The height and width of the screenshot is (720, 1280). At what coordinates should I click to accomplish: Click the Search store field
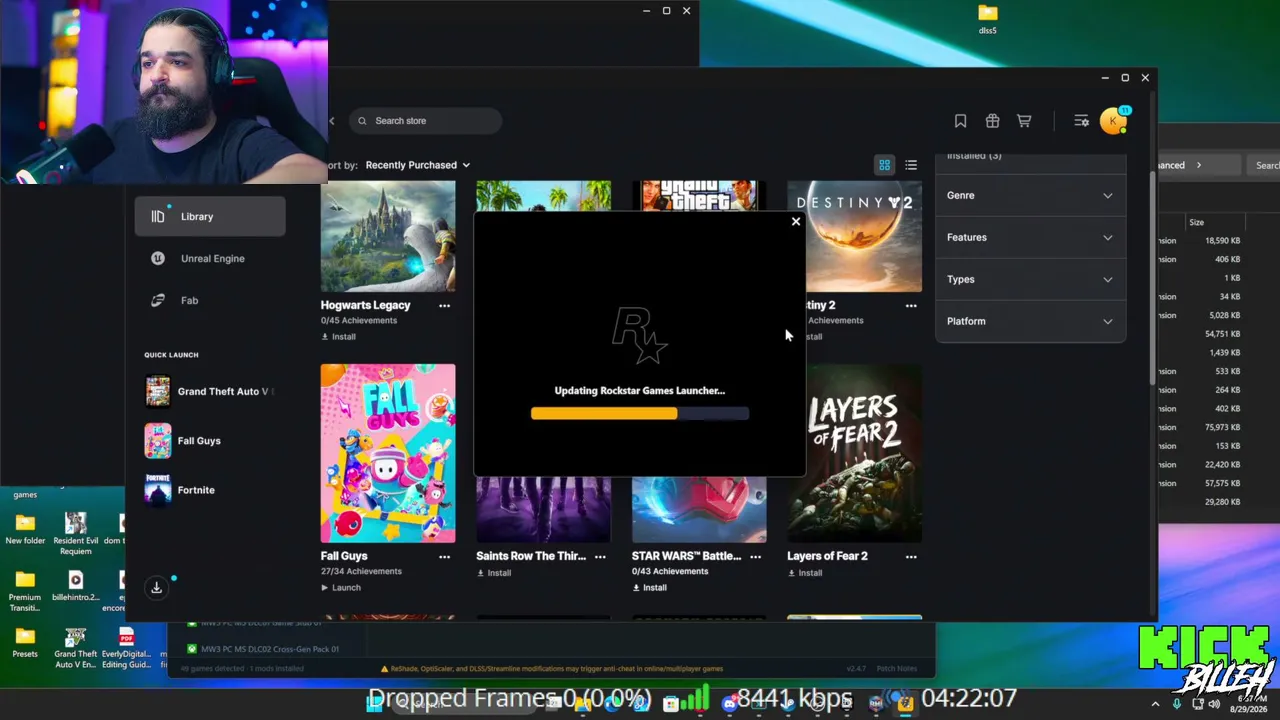(426, 121)
